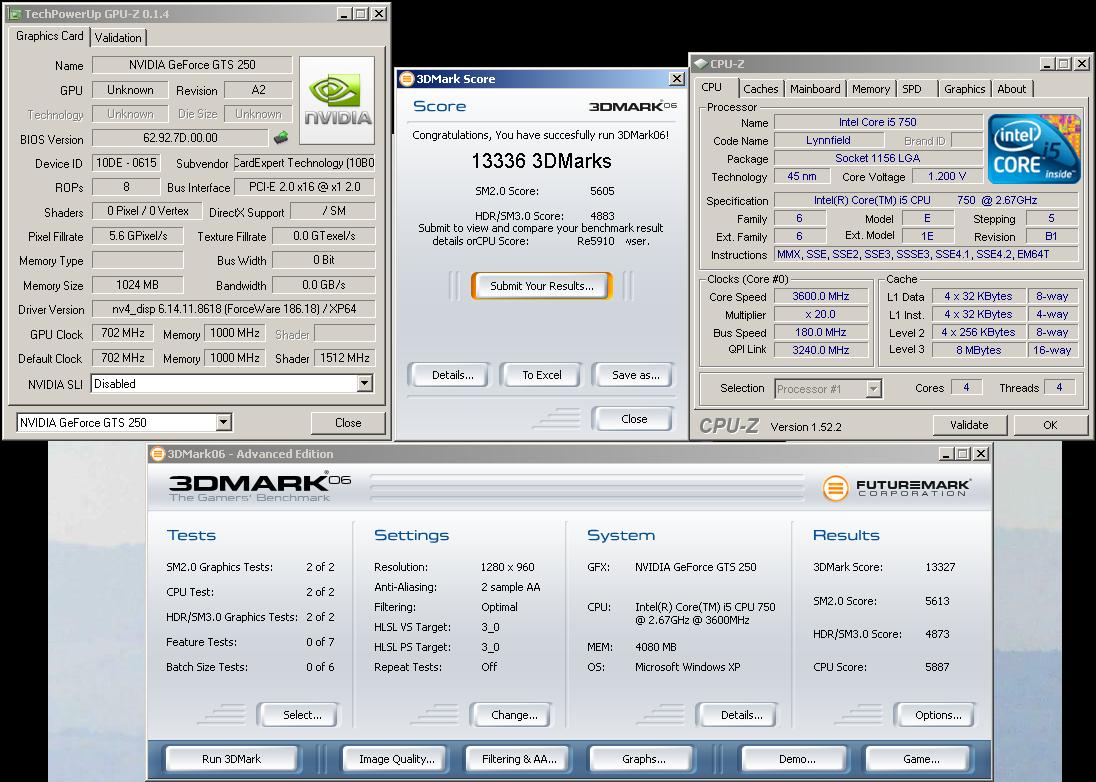Click the Intel Core i5 logo in CPU-Z

pos(1034,149)
